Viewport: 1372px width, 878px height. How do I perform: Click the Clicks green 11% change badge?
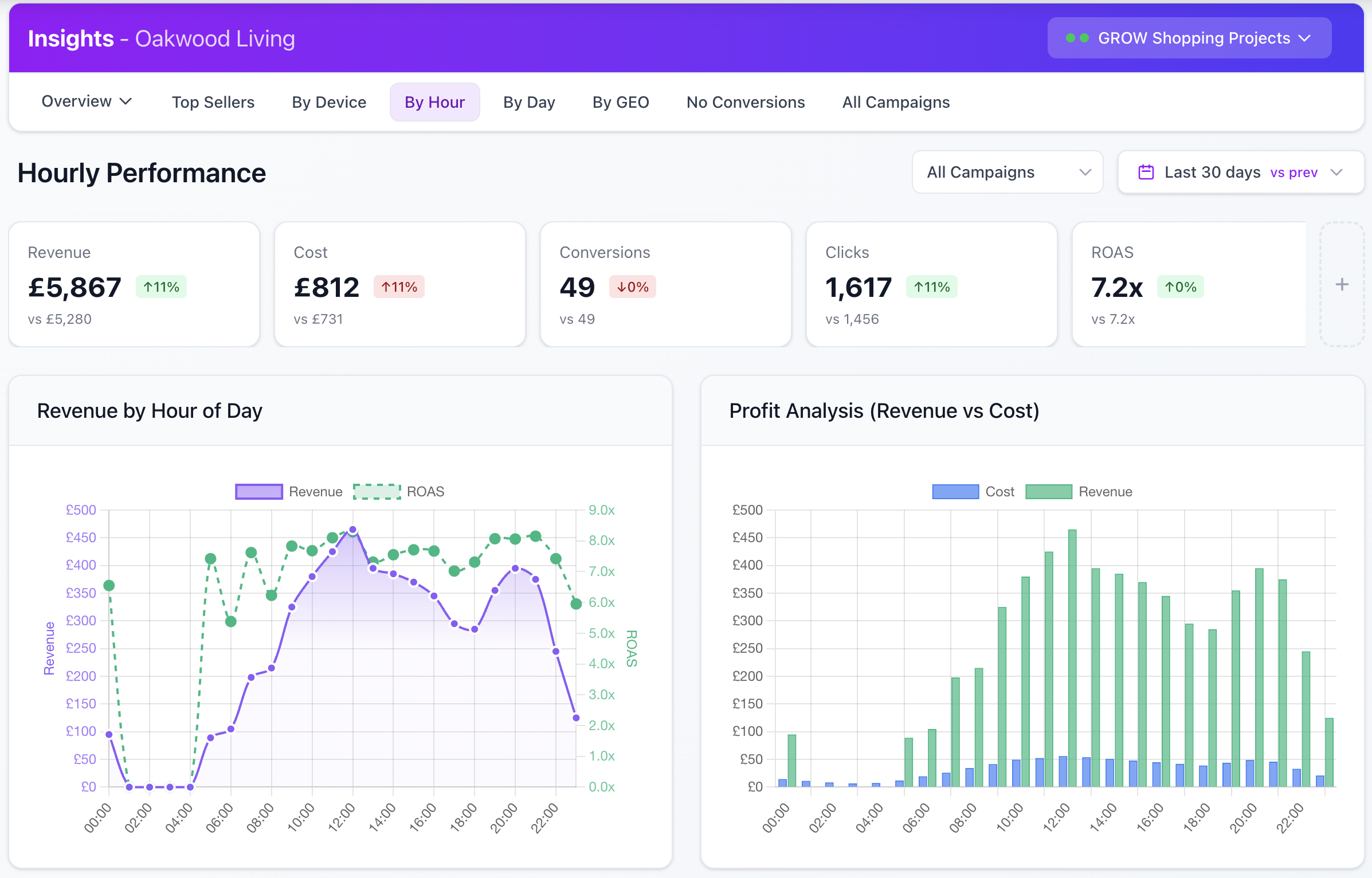click(931, 287)
